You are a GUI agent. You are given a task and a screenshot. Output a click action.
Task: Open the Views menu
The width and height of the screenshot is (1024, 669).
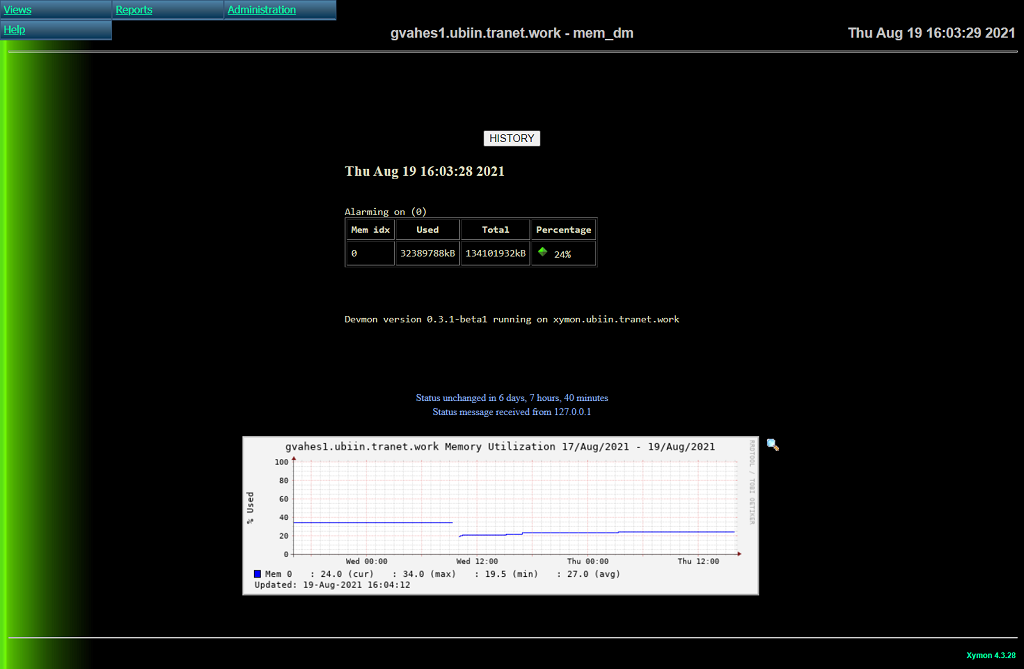click(18, 10)
